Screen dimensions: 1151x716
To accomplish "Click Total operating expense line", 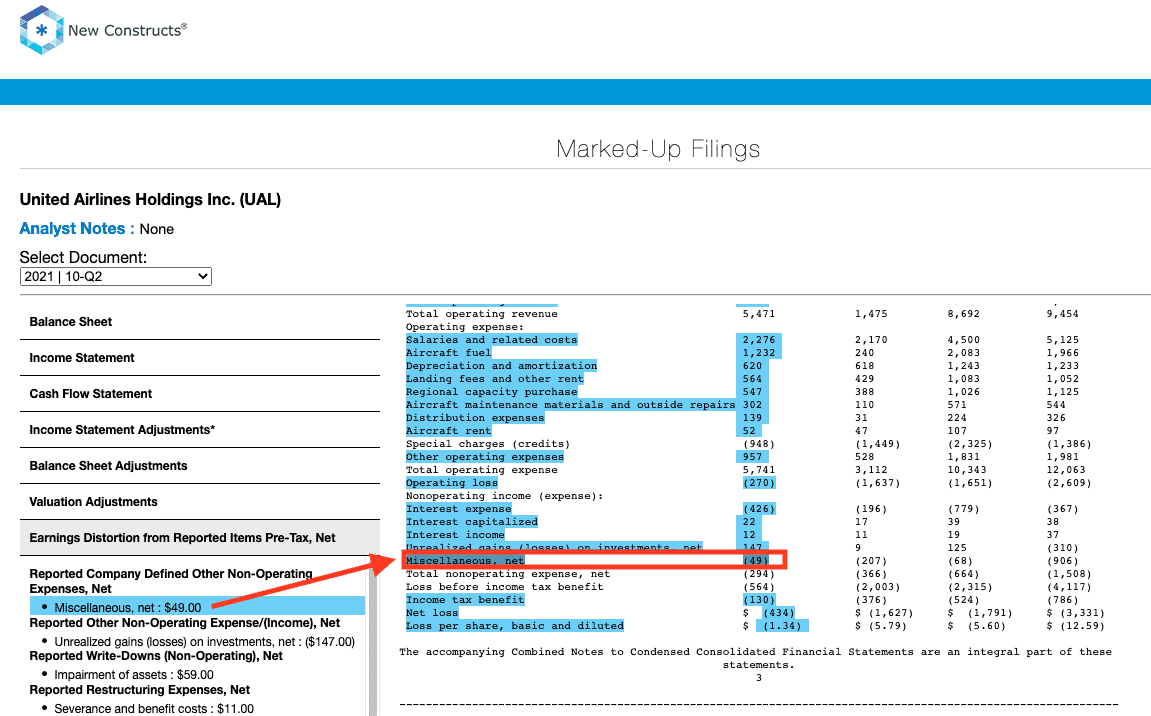I will coord(482,470).
